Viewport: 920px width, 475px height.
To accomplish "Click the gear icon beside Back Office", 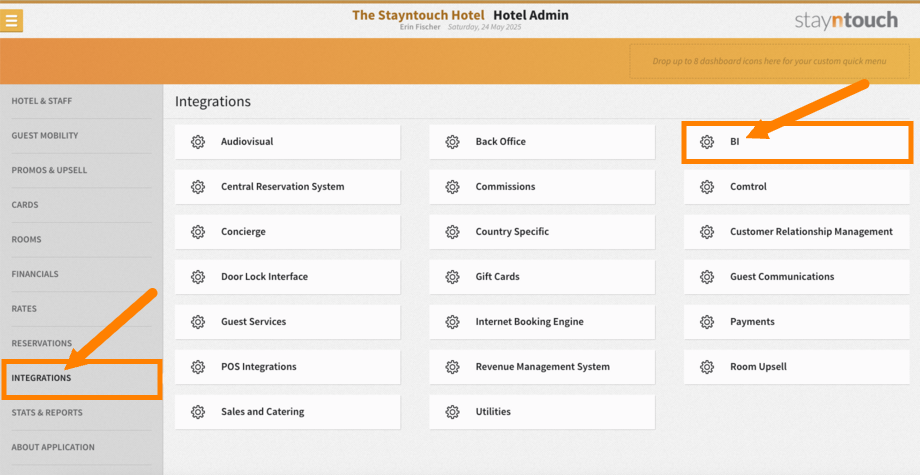I will [x=452, y=142].
